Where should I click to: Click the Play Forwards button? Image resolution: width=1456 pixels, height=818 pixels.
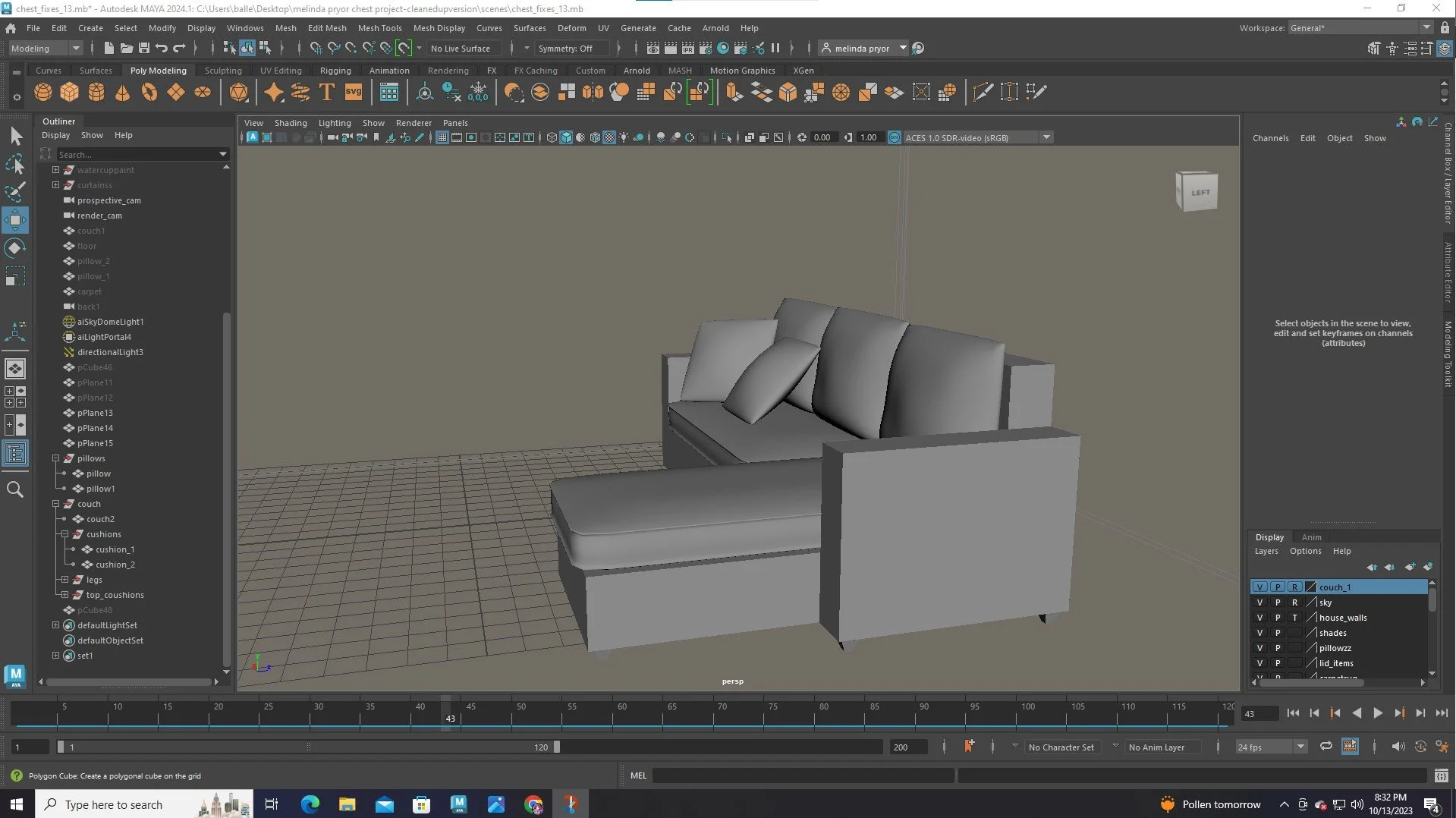coord(1378,713)
